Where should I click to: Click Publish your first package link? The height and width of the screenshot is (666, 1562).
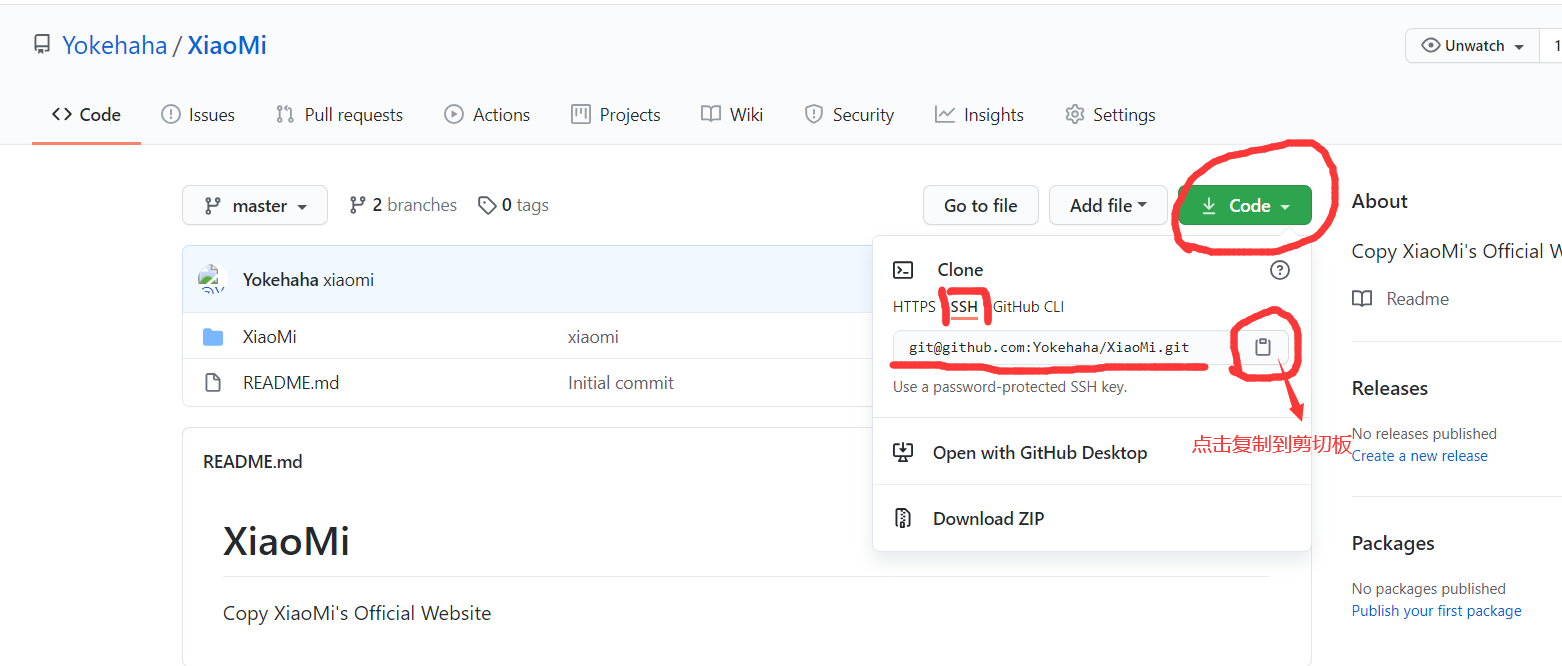pos(1437,611)
